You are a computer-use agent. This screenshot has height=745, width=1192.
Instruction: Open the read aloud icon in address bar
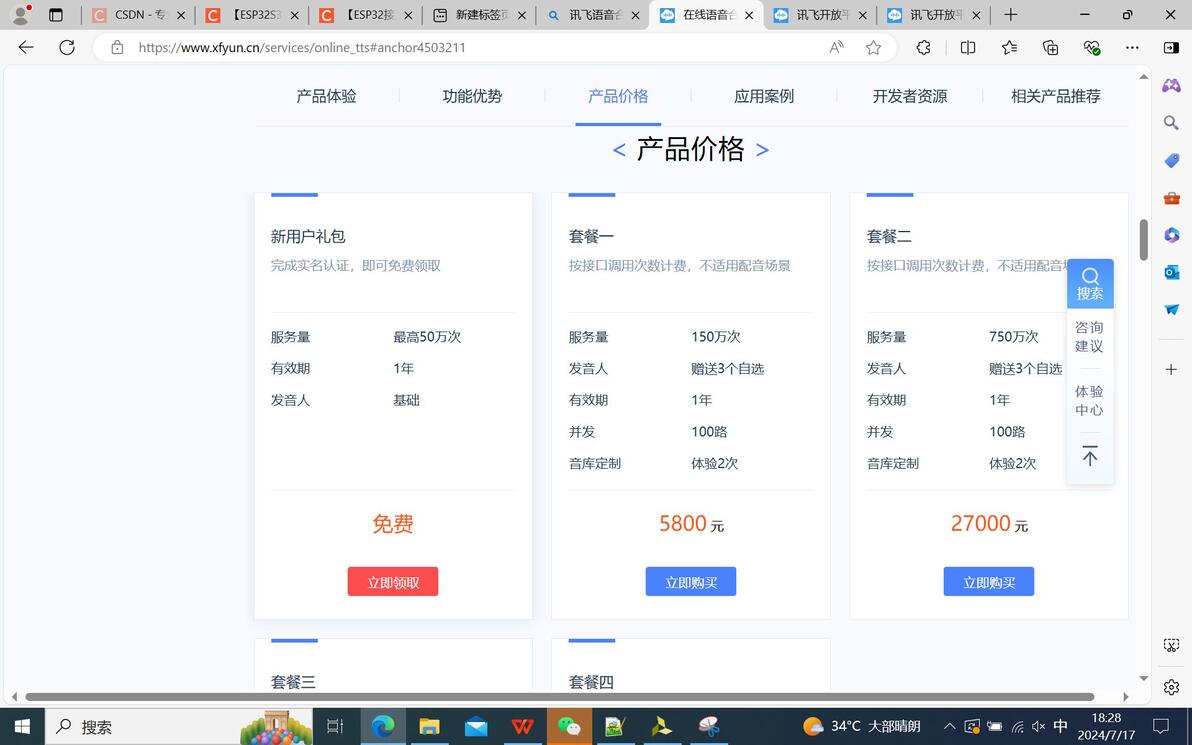coord(836,47)
